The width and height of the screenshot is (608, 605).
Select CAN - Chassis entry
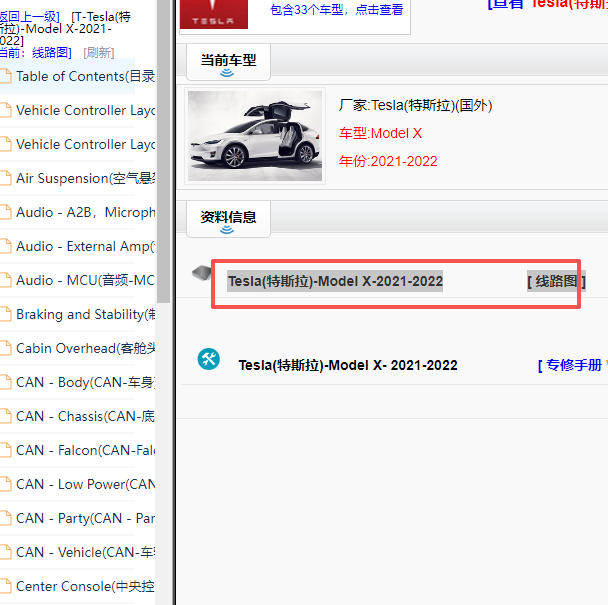85,416
